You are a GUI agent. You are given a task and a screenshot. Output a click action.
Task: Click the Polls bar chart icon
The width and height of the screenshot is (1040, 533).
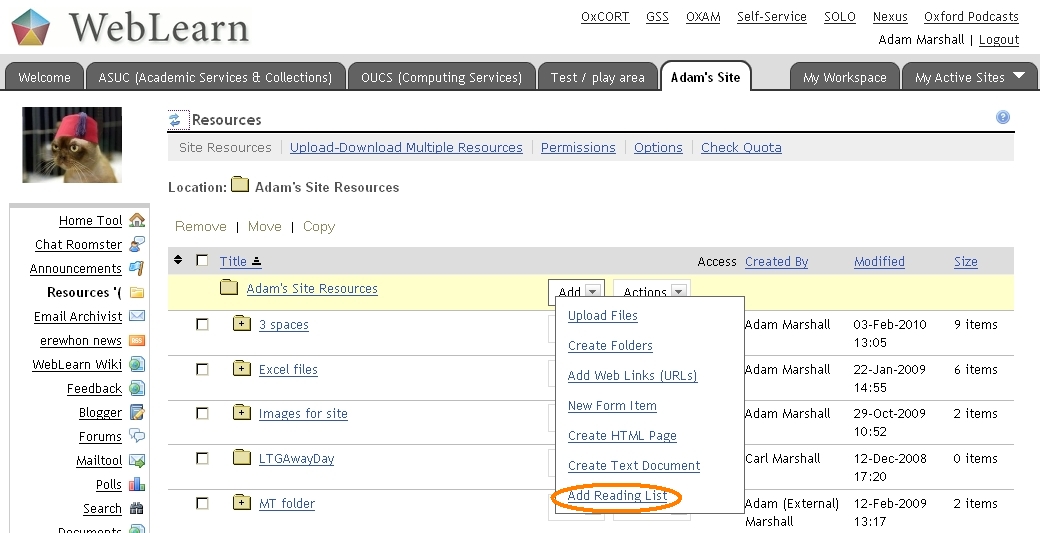click(x=137, y=484)
